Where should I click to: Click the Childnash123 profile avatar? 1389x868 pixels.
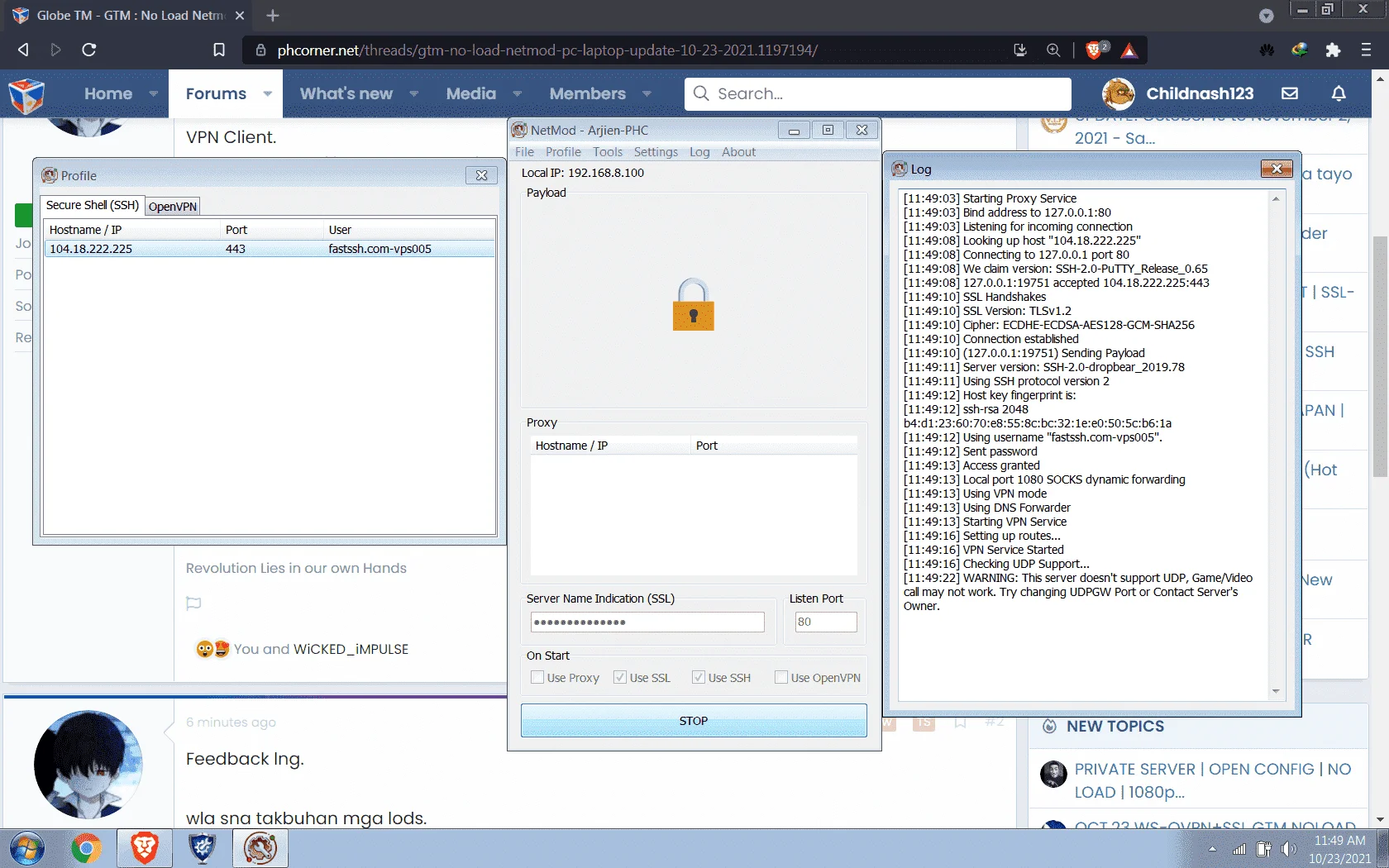click(1119, 93)
